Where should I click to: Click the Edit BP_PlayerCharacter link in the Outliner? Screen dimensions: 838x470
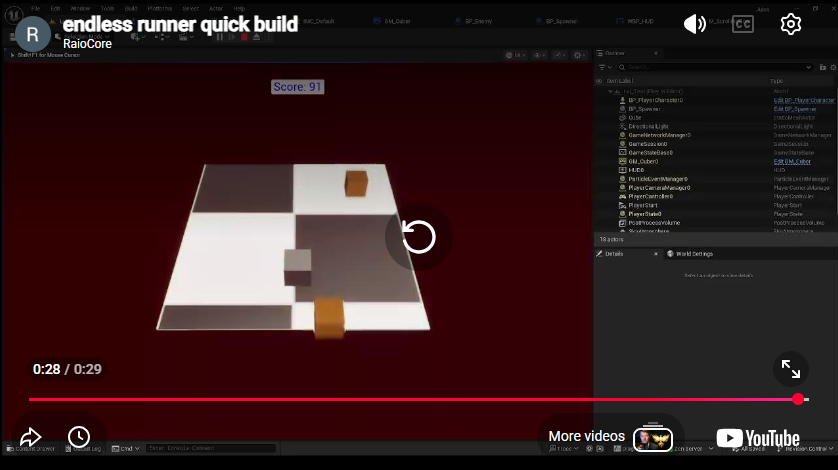pos(804,100)
